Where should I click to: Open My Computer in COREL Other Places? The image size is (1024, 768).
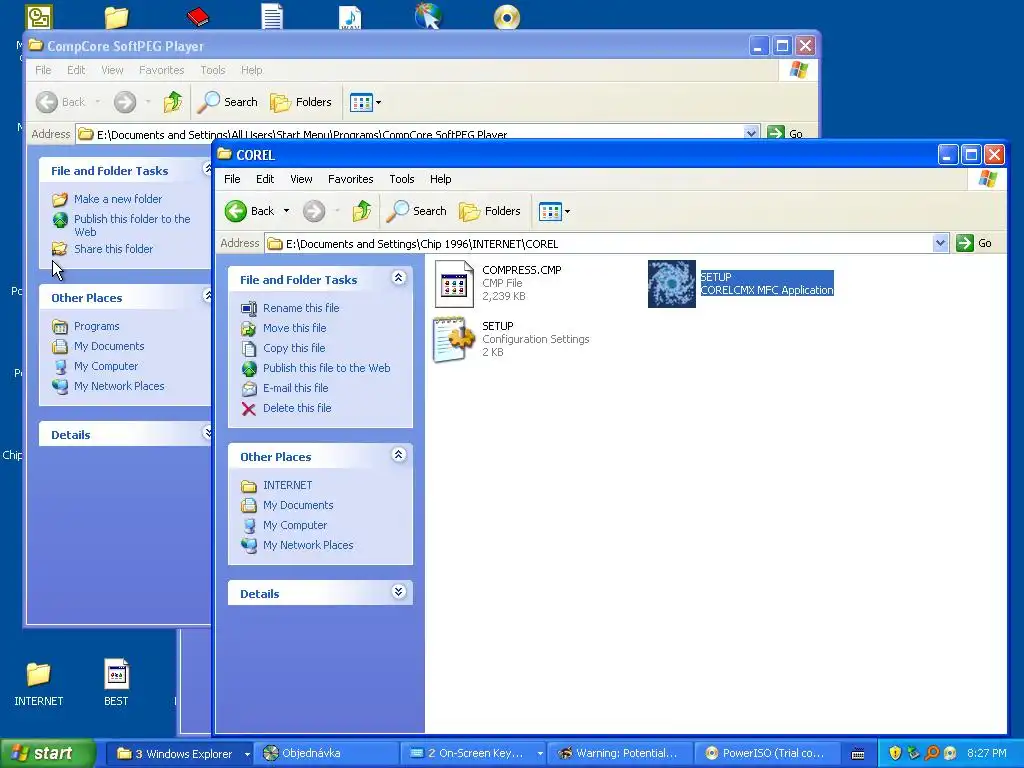click(x=295, y=525)
